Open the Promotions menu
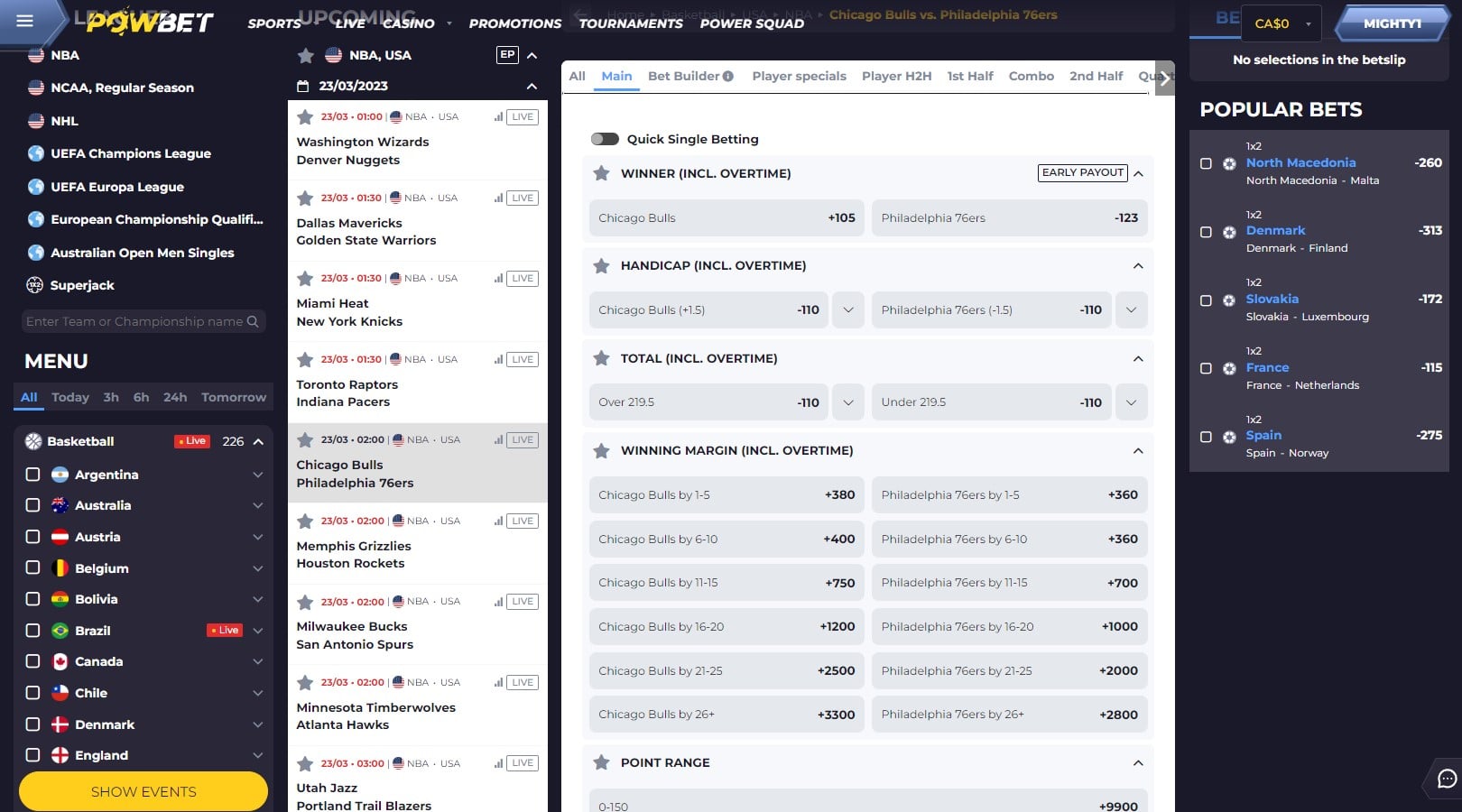 (x=514, y=23)
